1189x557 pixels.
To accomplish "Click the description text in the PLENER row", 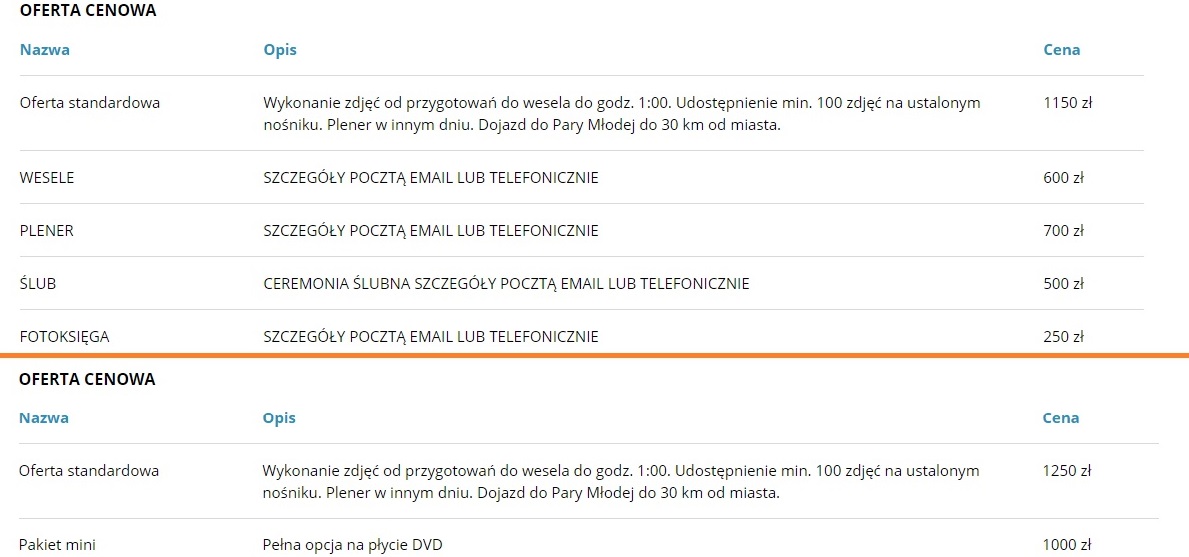I will pos(431,231).
